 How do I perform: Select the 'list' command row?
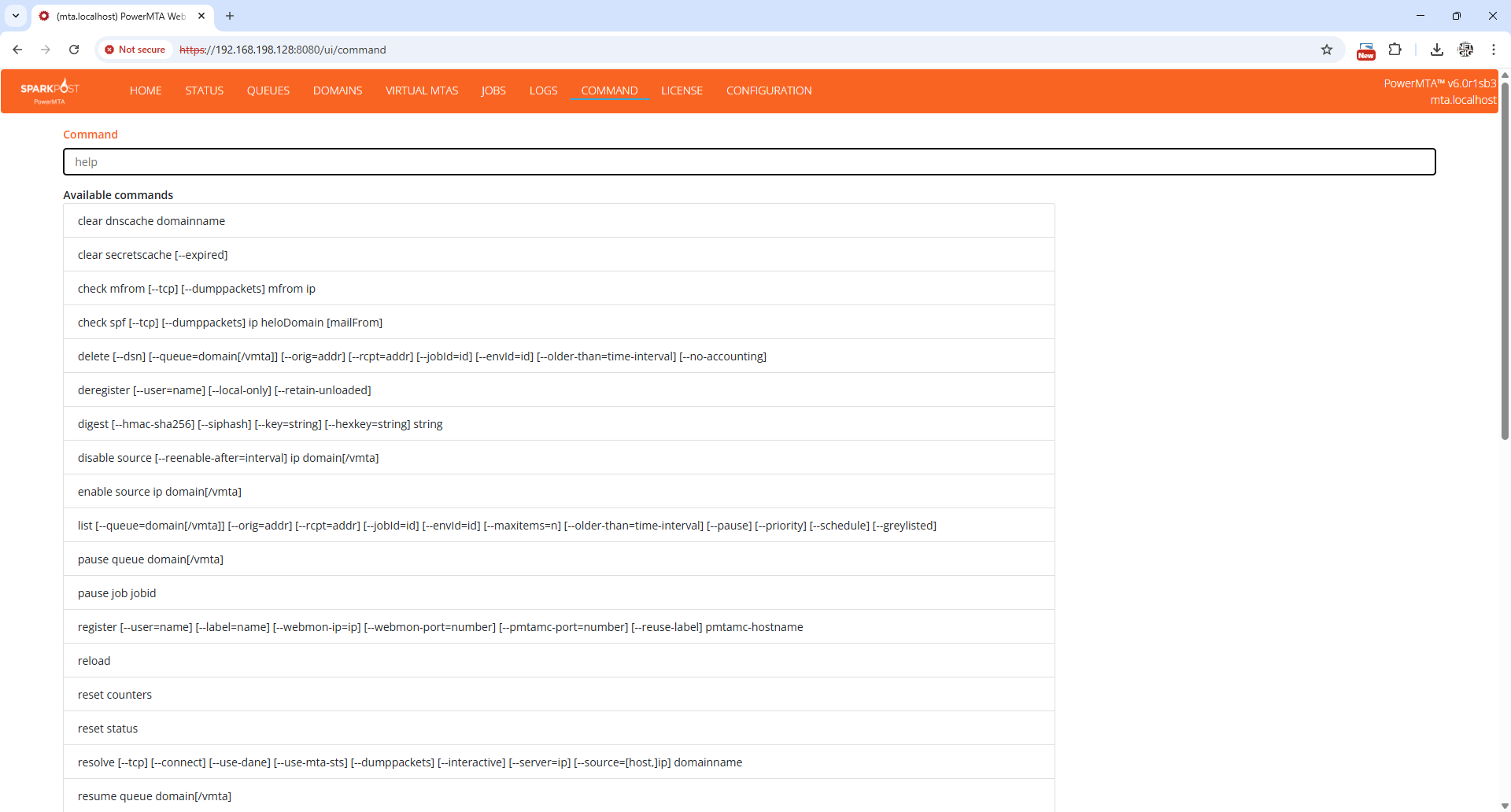[559, 526]
